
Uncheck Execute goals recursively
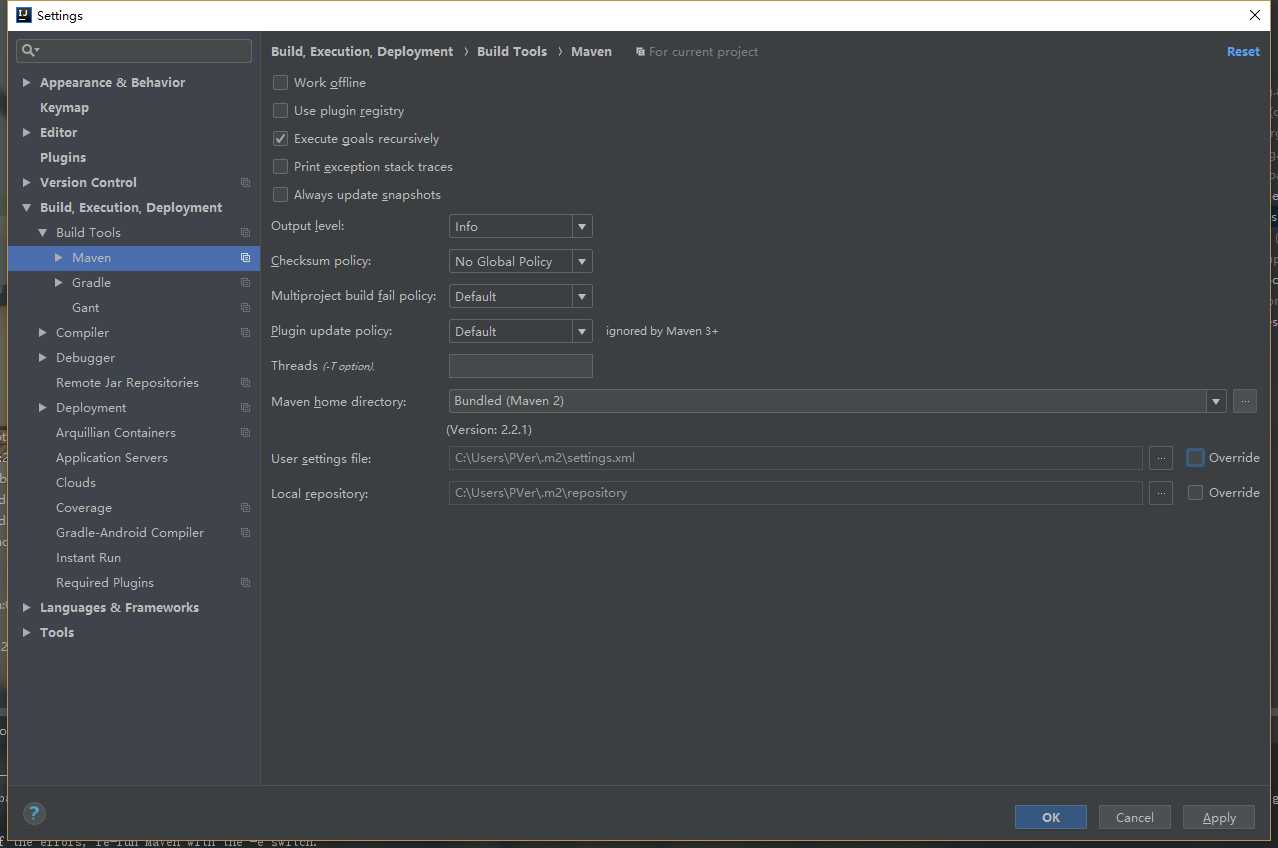(280, 138)
